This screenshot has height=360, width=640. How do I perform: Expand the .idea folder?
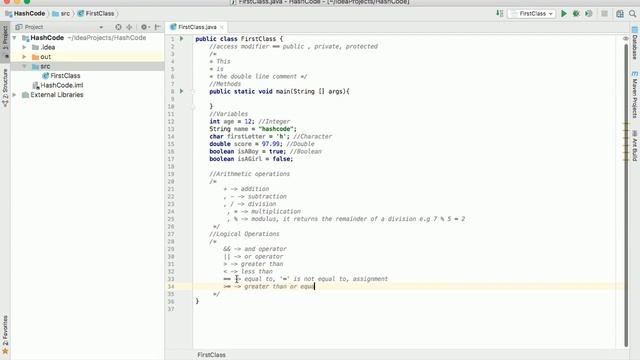coord(24,47)
